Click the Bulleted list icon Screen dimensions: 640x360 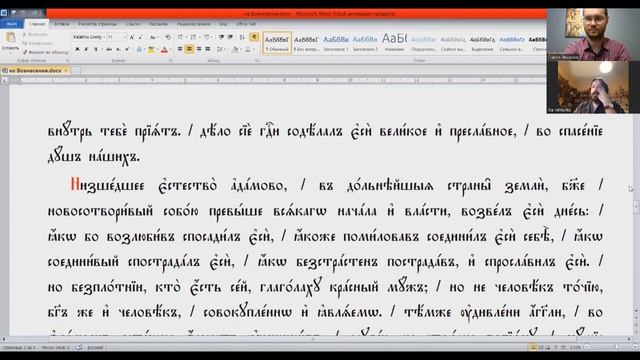pos(180,37)
